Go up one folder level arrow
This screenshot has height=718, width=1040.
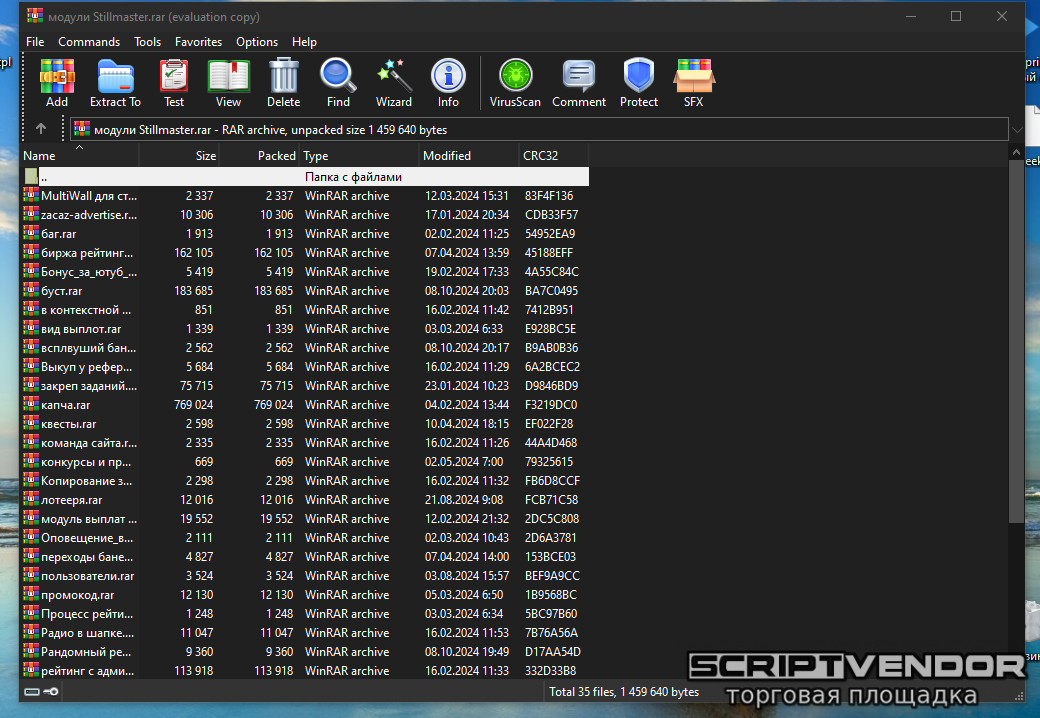(41, 129)
